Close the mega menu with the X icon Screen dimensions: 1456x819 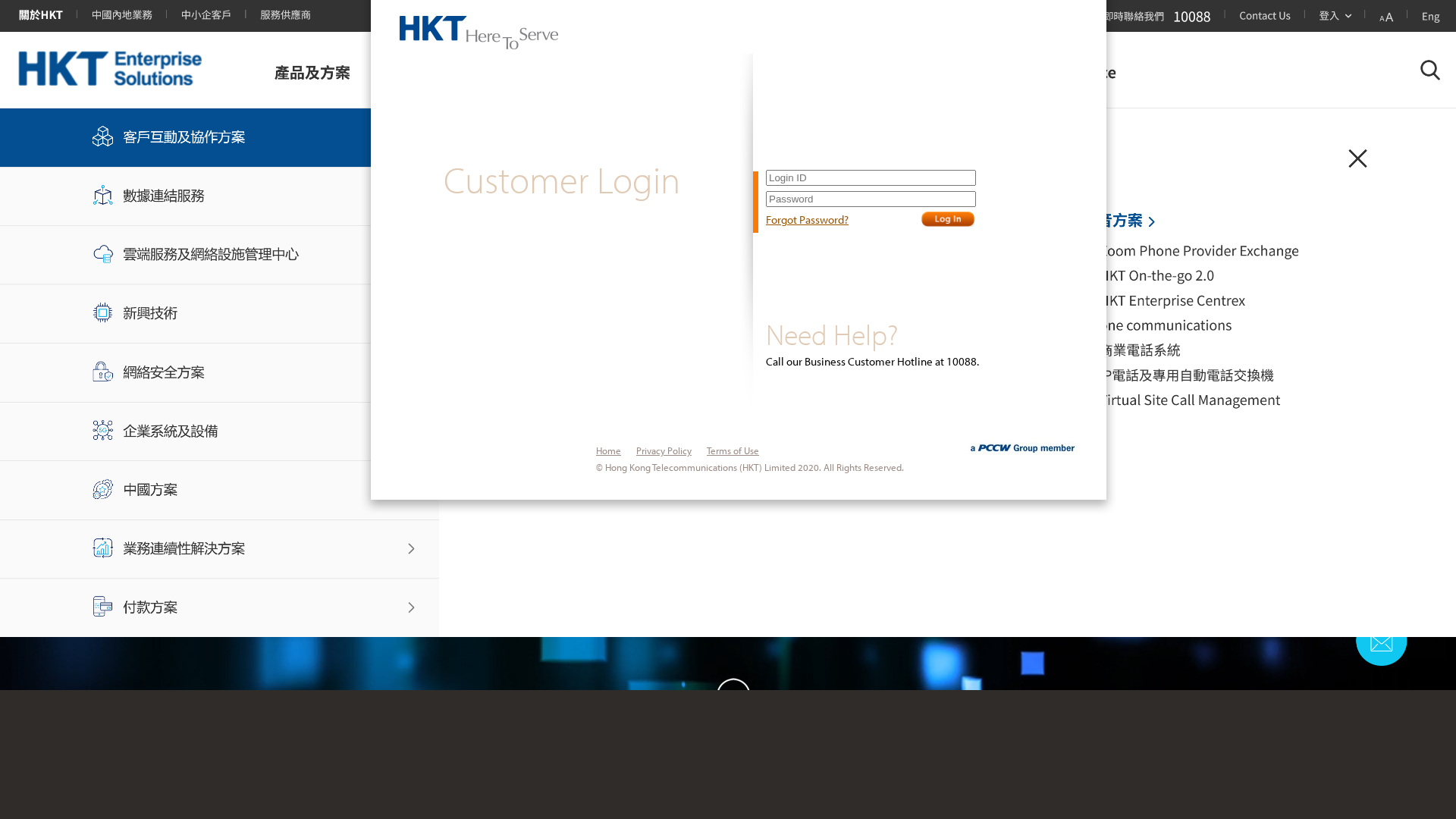(x=1357, y=158)
